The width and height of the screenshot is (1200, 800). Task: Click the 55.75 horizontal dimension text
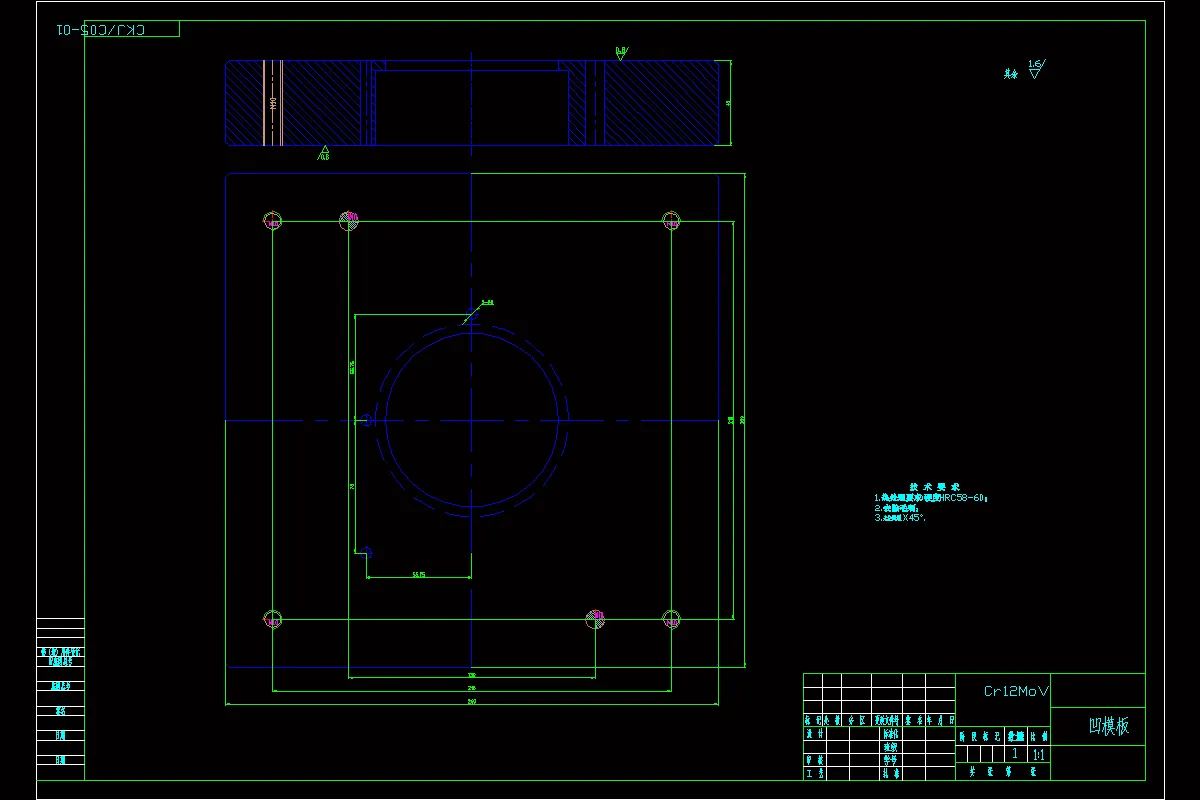[x=419, y=574]
